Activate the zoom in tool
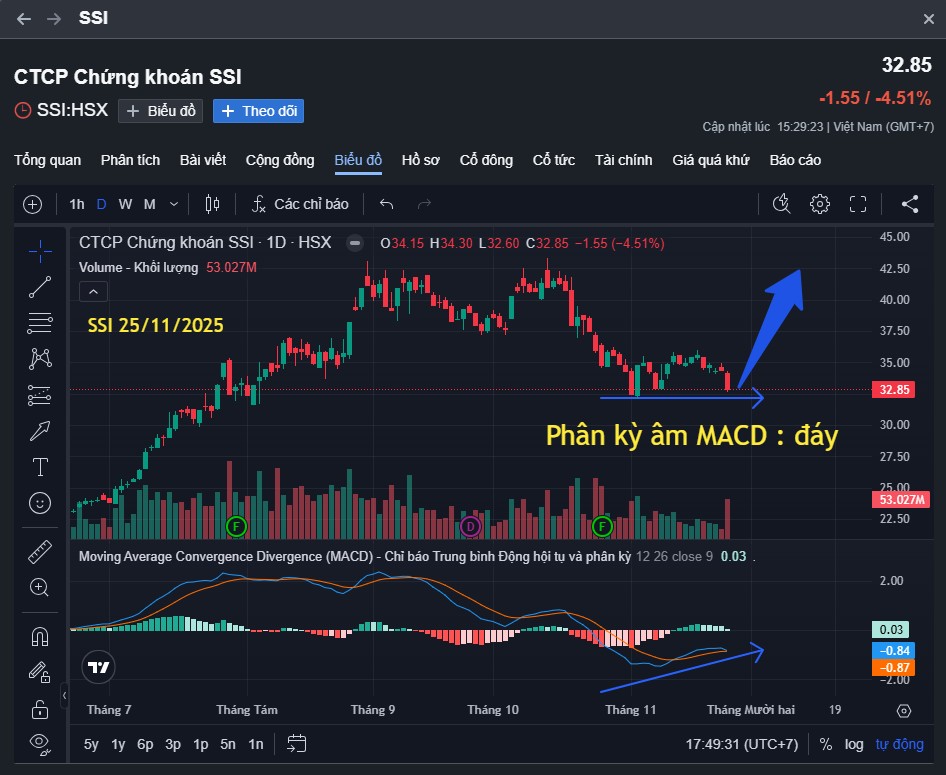The image size is (946, 775). tap(40, 587)
